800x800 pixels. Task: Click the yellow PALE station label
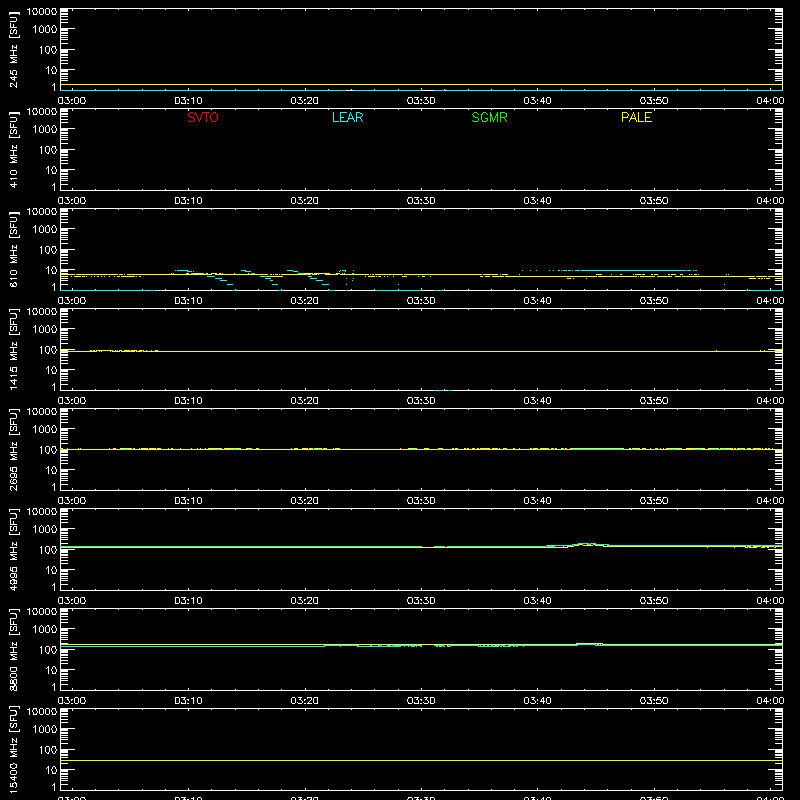click(636, 117)
